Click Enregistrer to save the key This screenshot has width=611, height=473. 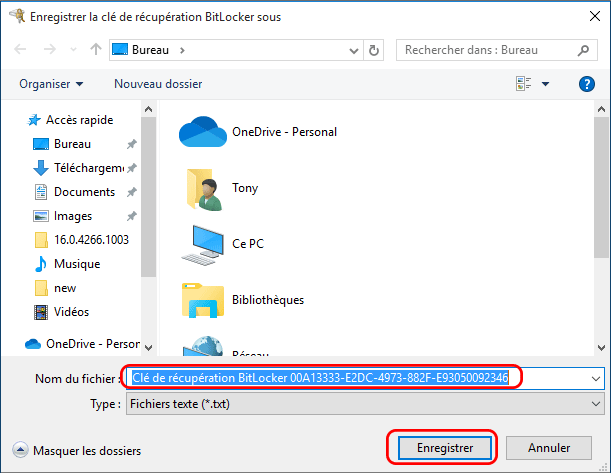445,448
